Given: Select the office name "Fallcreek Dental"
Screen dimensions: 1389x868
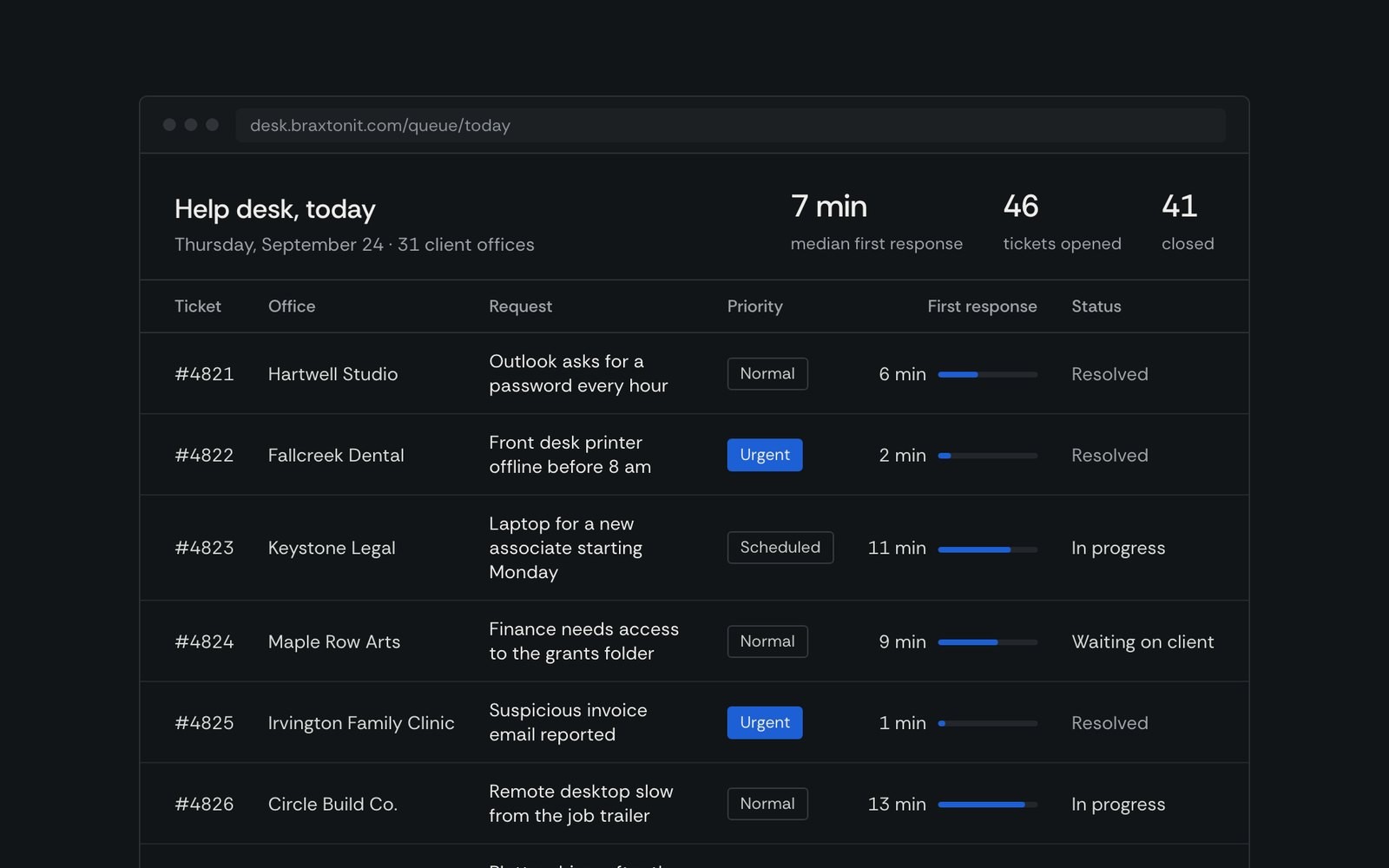Looking at the screenshot, I should (x=336, y=455).
